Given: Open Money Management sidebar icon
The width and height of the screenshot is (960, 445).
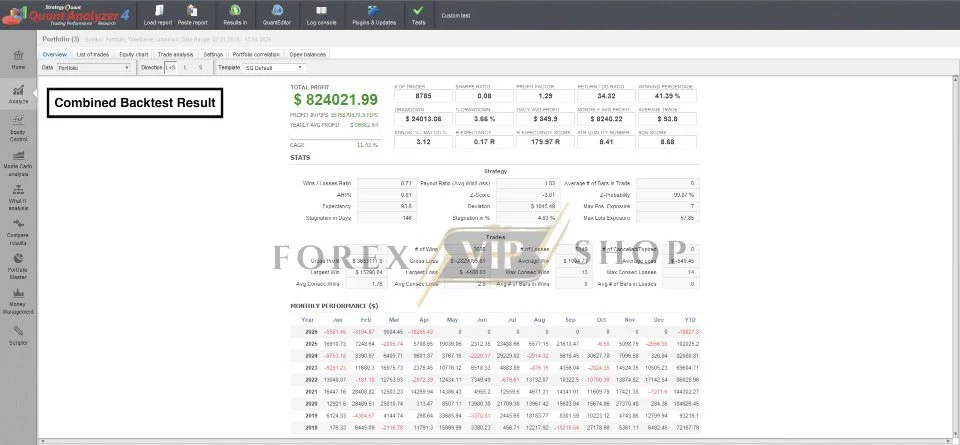Looking at the screenshot, I should click(x=18, y=302).
